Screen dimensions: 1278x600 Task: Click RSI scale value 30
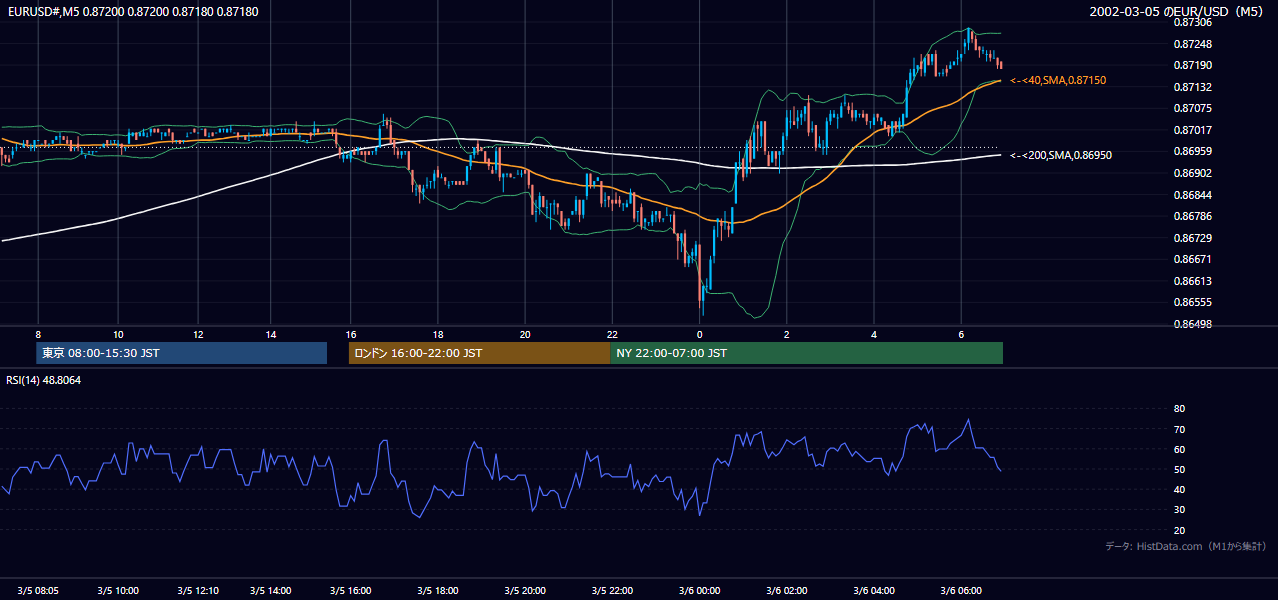1179,510
